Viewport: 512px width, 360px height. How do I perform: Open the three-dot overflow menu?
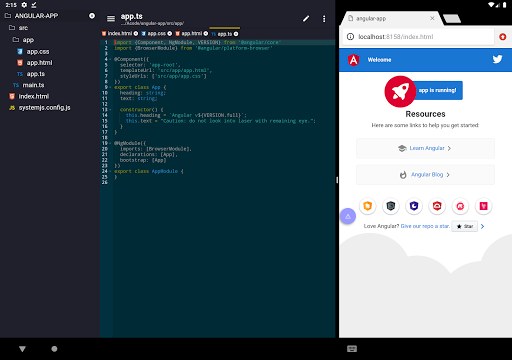[x=324, y=19]
